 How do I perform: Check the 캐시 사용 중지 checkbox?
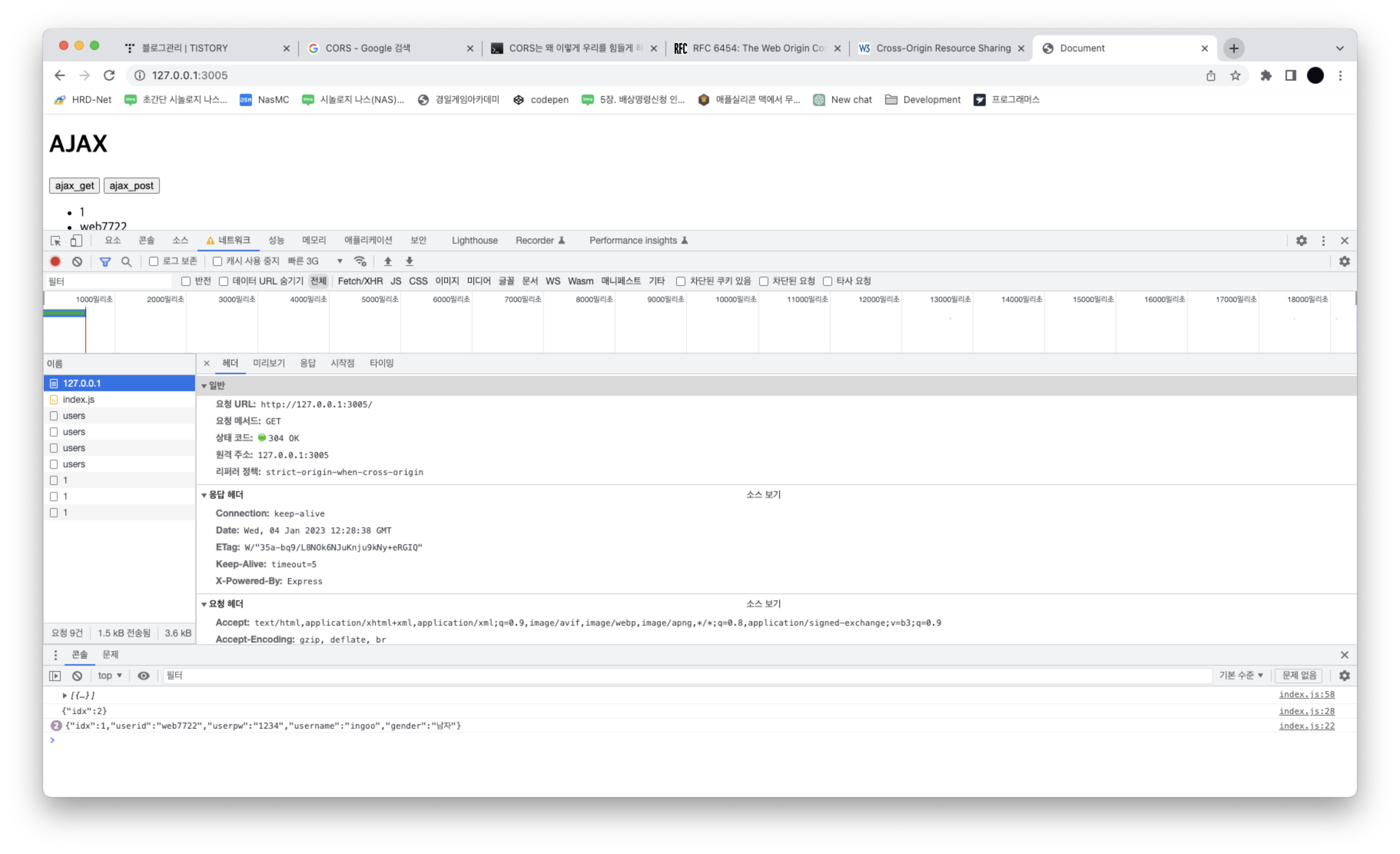click(217, 262)
